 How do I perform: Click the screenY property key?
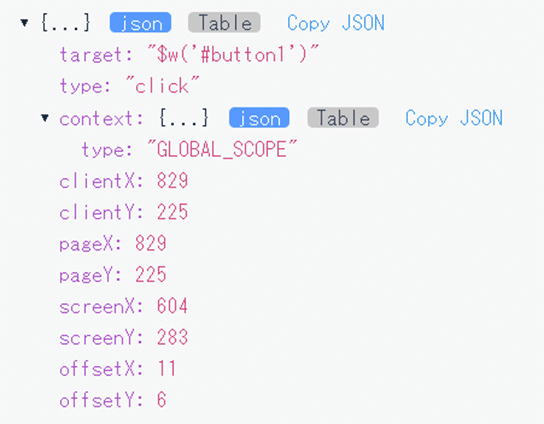101,338
